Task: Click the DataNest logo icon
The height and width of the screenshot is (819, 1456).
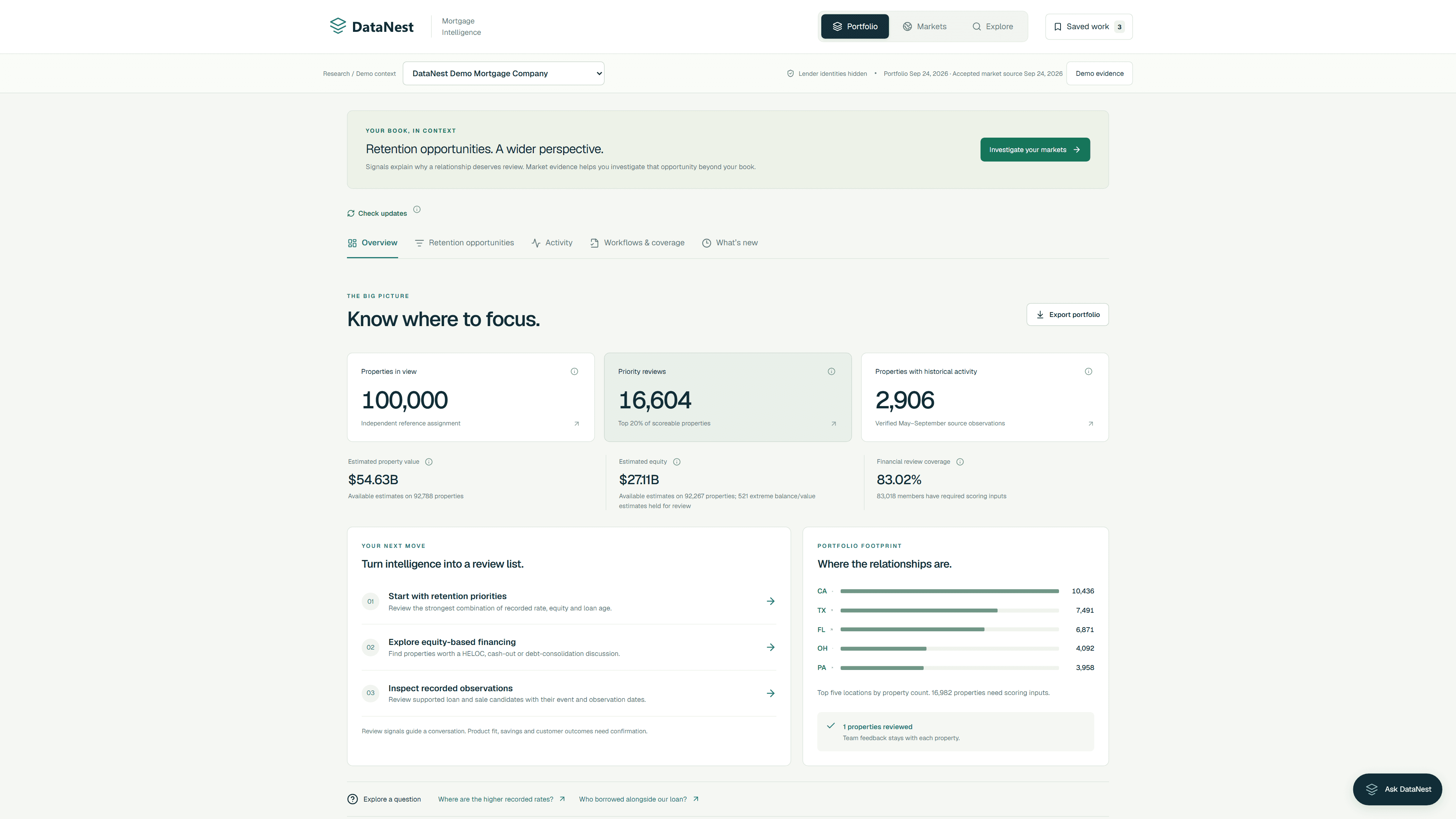Action: (337, 26)
